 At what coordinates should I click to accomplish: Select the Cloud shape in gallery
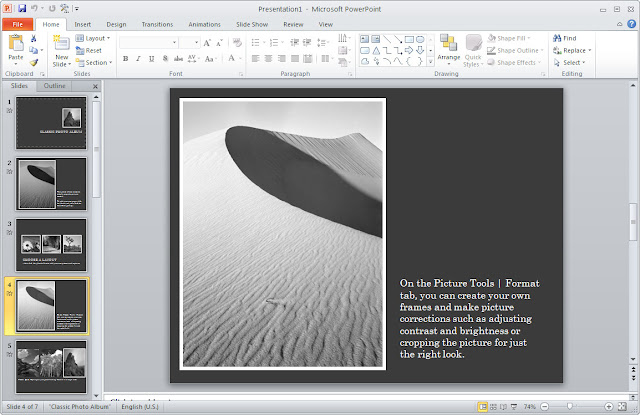tap(364, 62)
